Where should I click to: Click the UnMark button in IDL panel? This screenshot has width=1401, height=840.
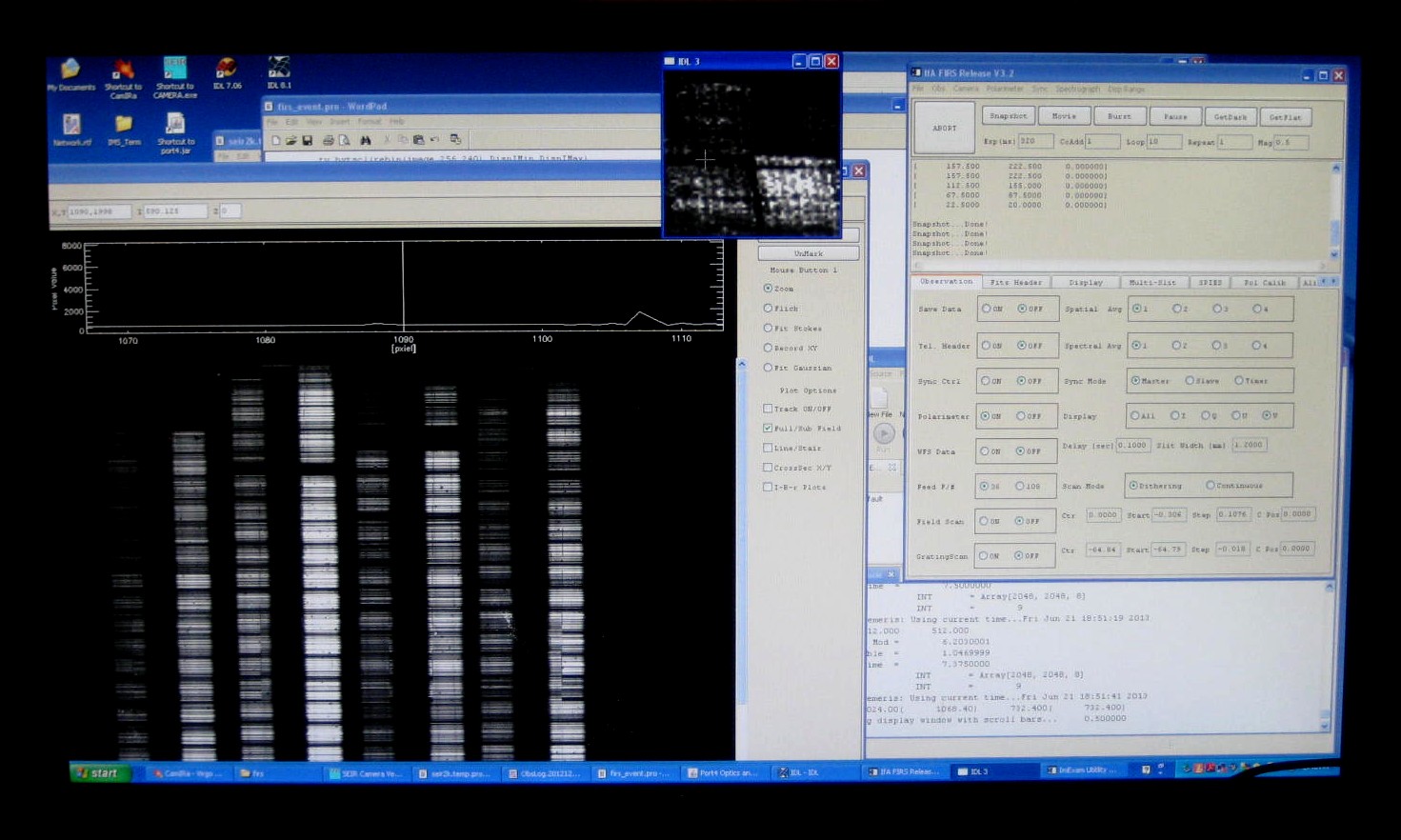tap(809, 253)
